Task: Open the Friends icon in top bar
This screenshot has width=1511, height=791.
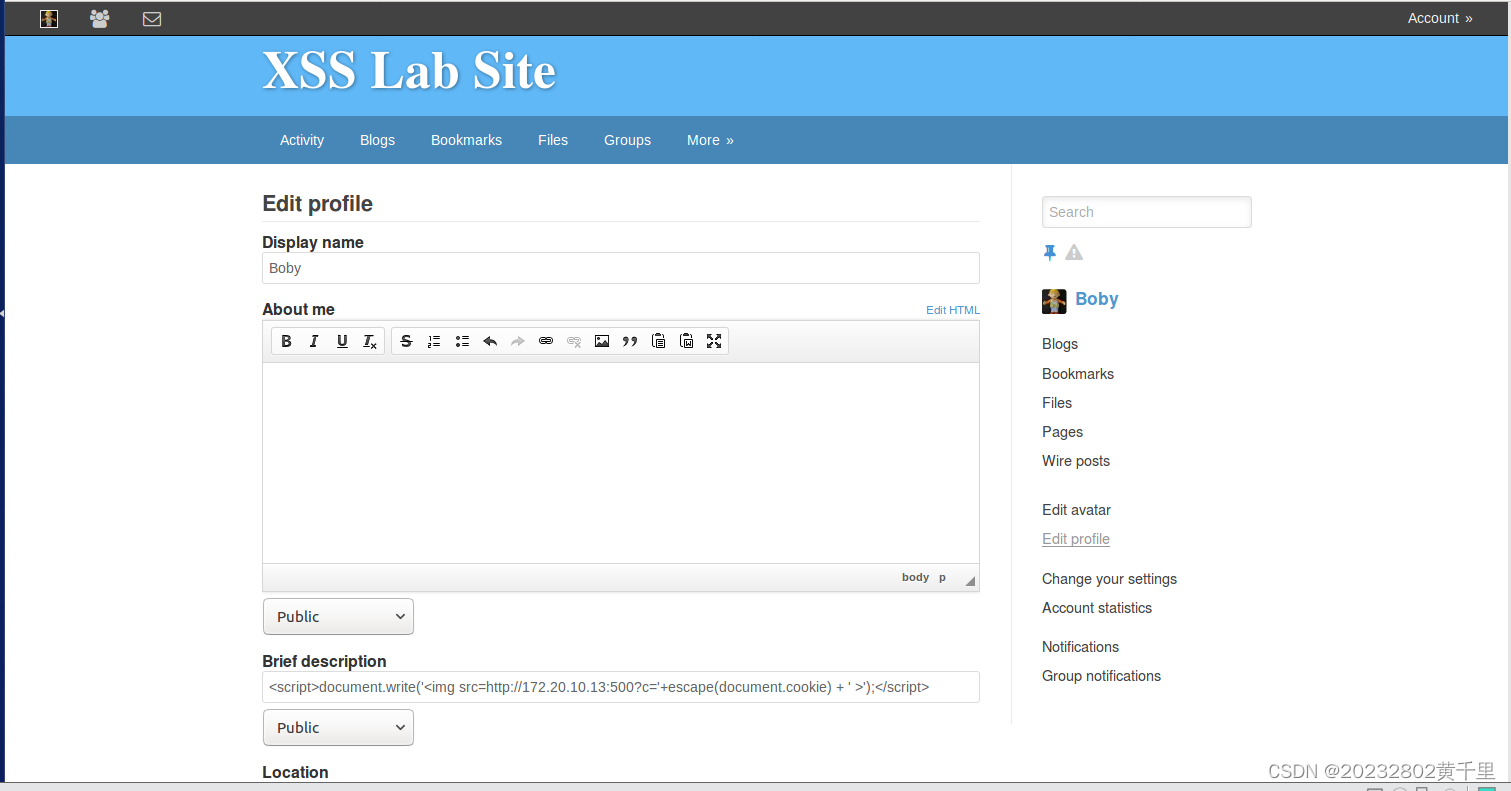Action: click(x=100, y=18)
